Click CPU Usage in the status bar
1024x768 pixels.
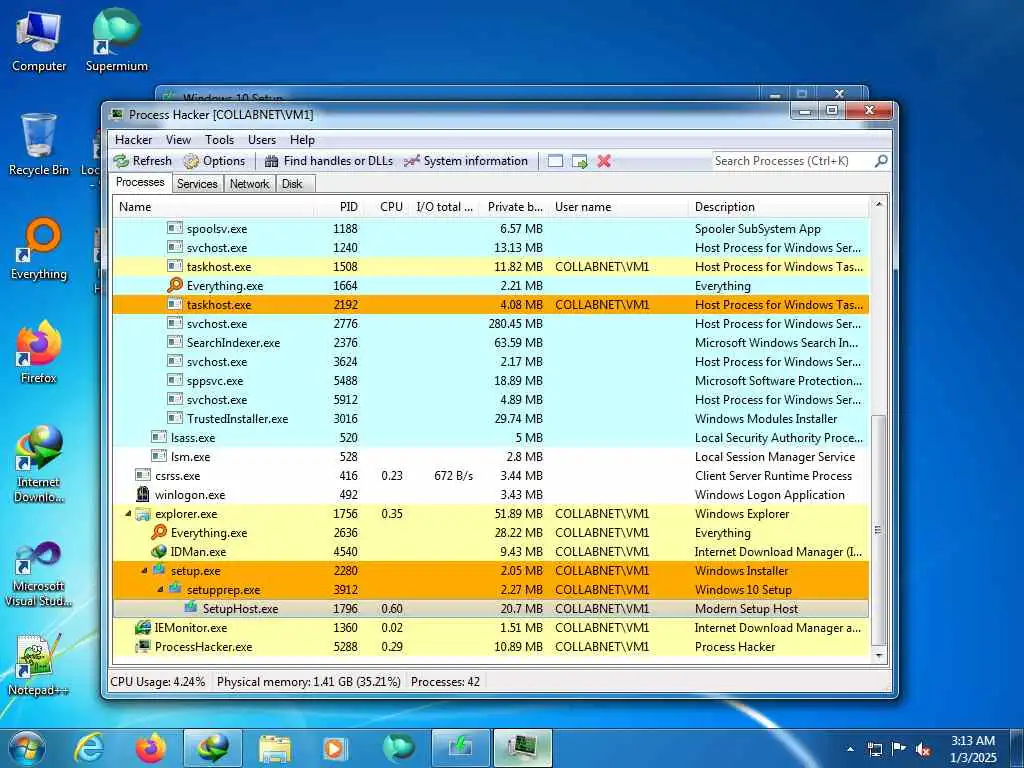[x=157, y=682]
